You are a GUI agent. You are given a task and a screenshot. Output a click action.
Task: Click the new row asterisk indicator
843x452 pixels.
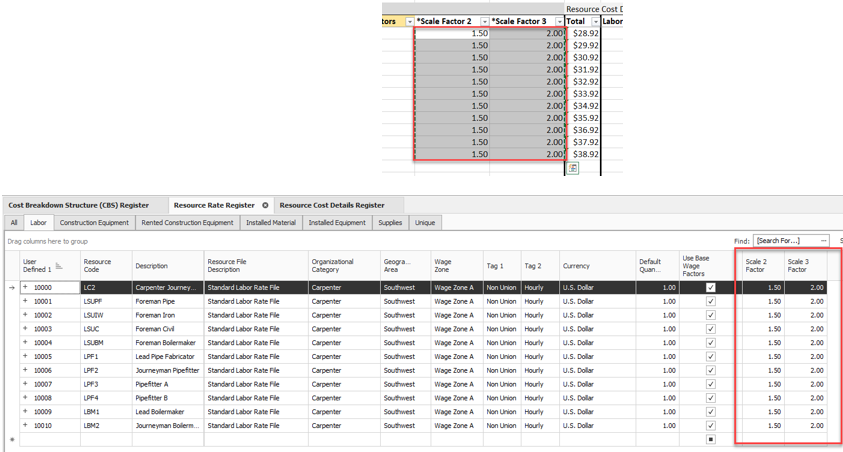point(12,440)
